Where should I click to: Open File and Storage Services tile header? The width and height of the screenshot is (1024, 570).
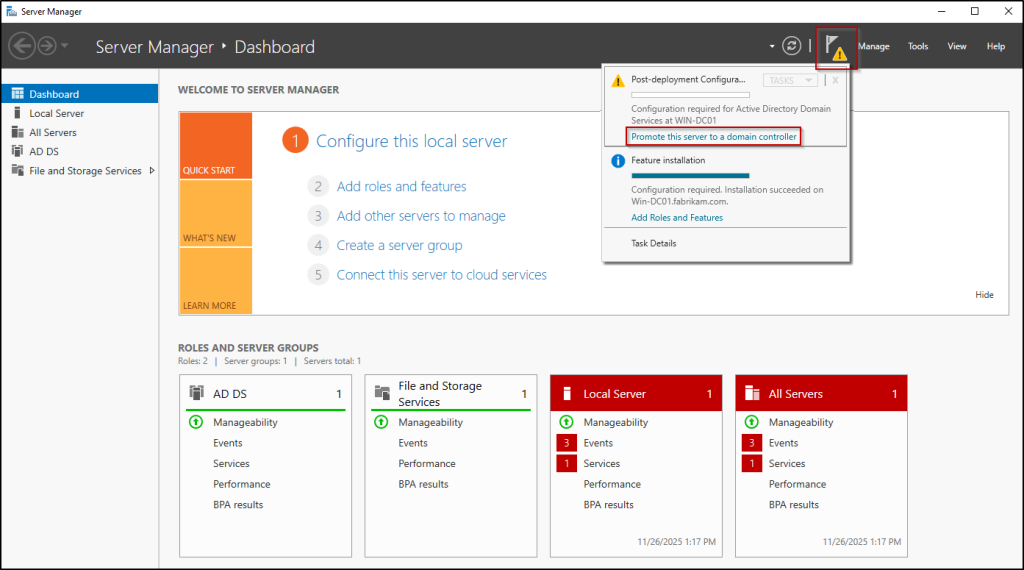451,394
